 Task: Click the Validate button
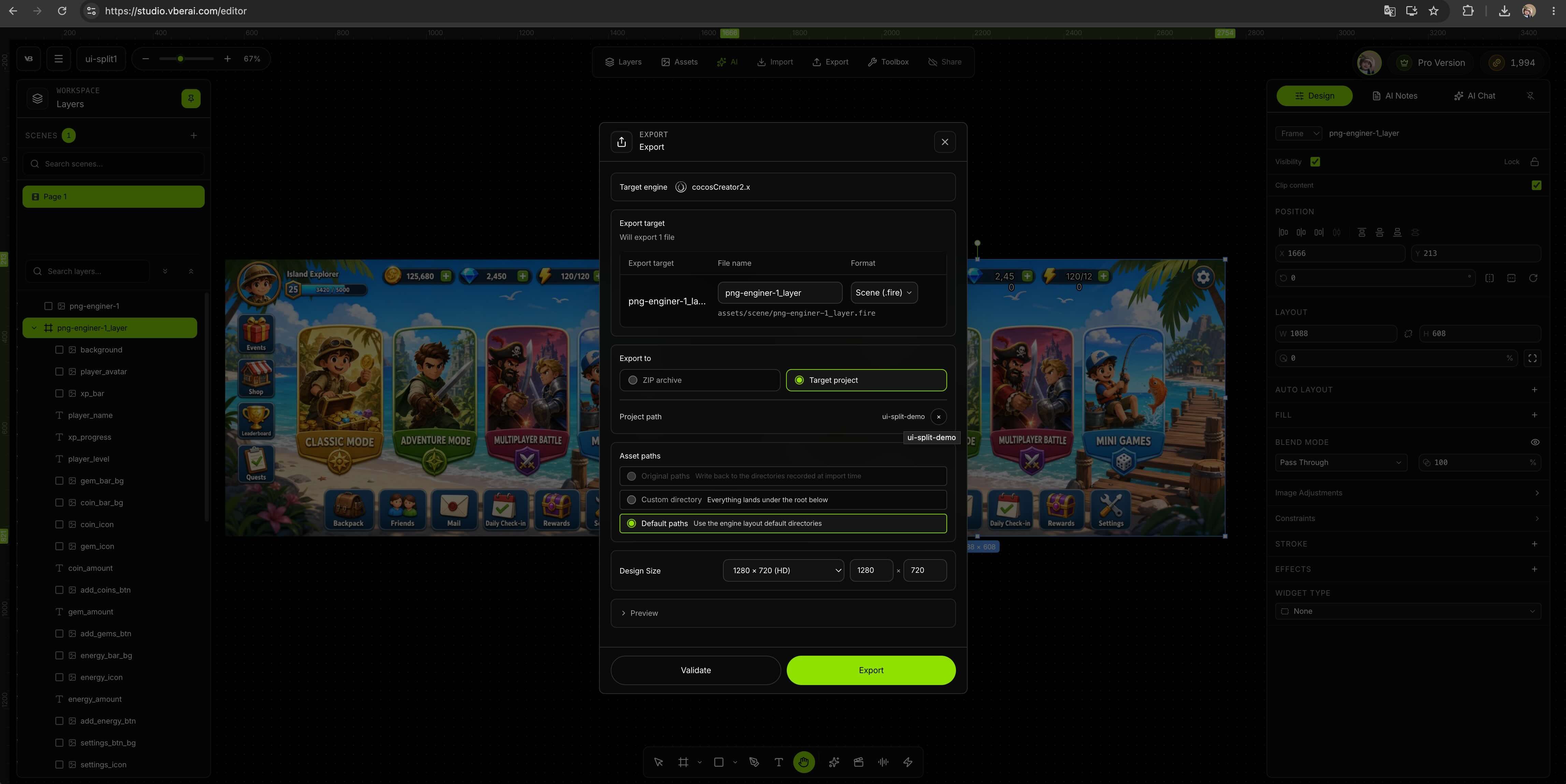pyautogui.click(x=695, y=670)
